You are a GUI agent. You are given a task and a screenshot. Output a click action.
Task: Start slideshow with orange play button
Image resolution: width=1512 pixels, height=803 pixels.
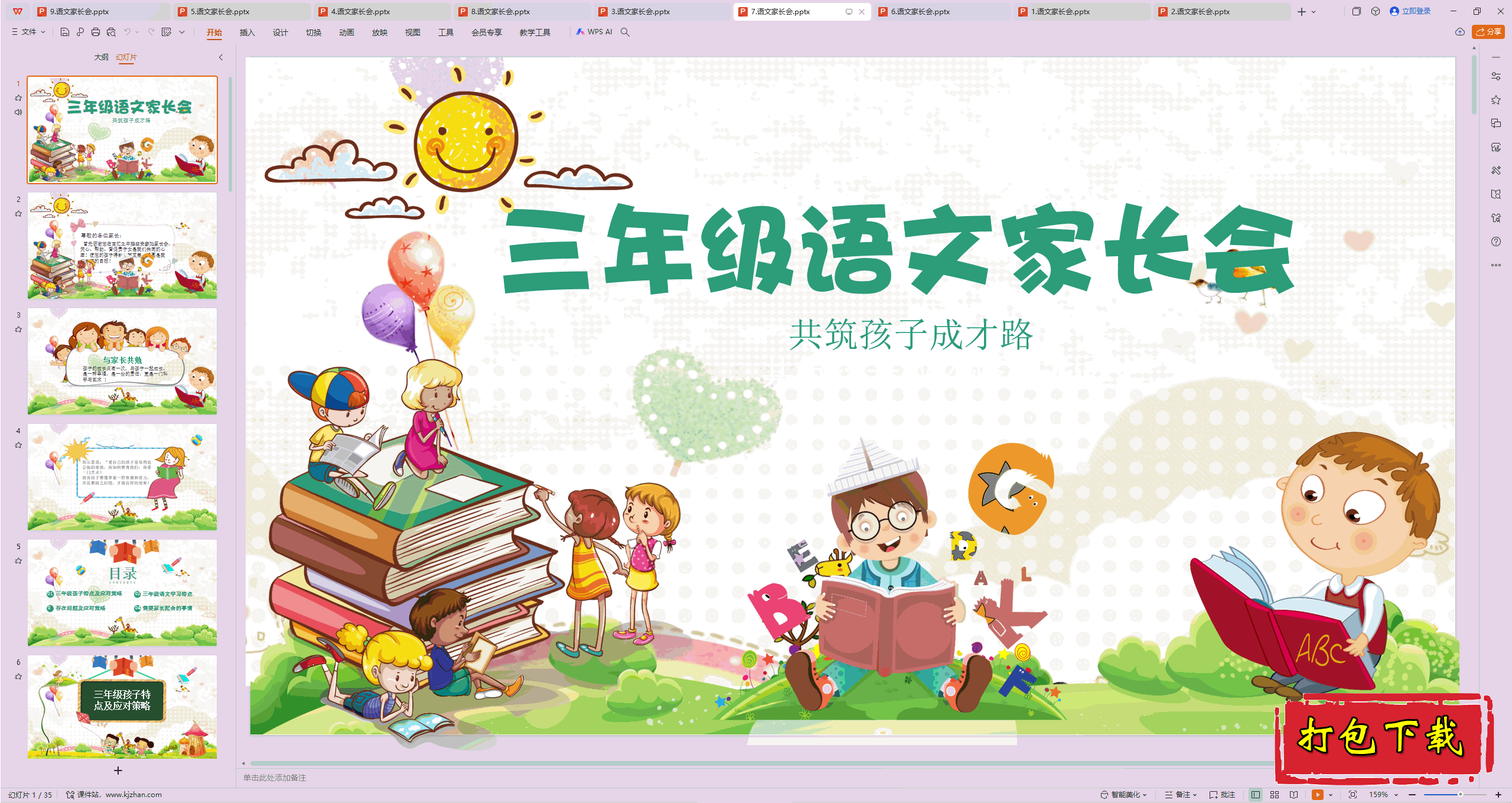click(1318, 795)
